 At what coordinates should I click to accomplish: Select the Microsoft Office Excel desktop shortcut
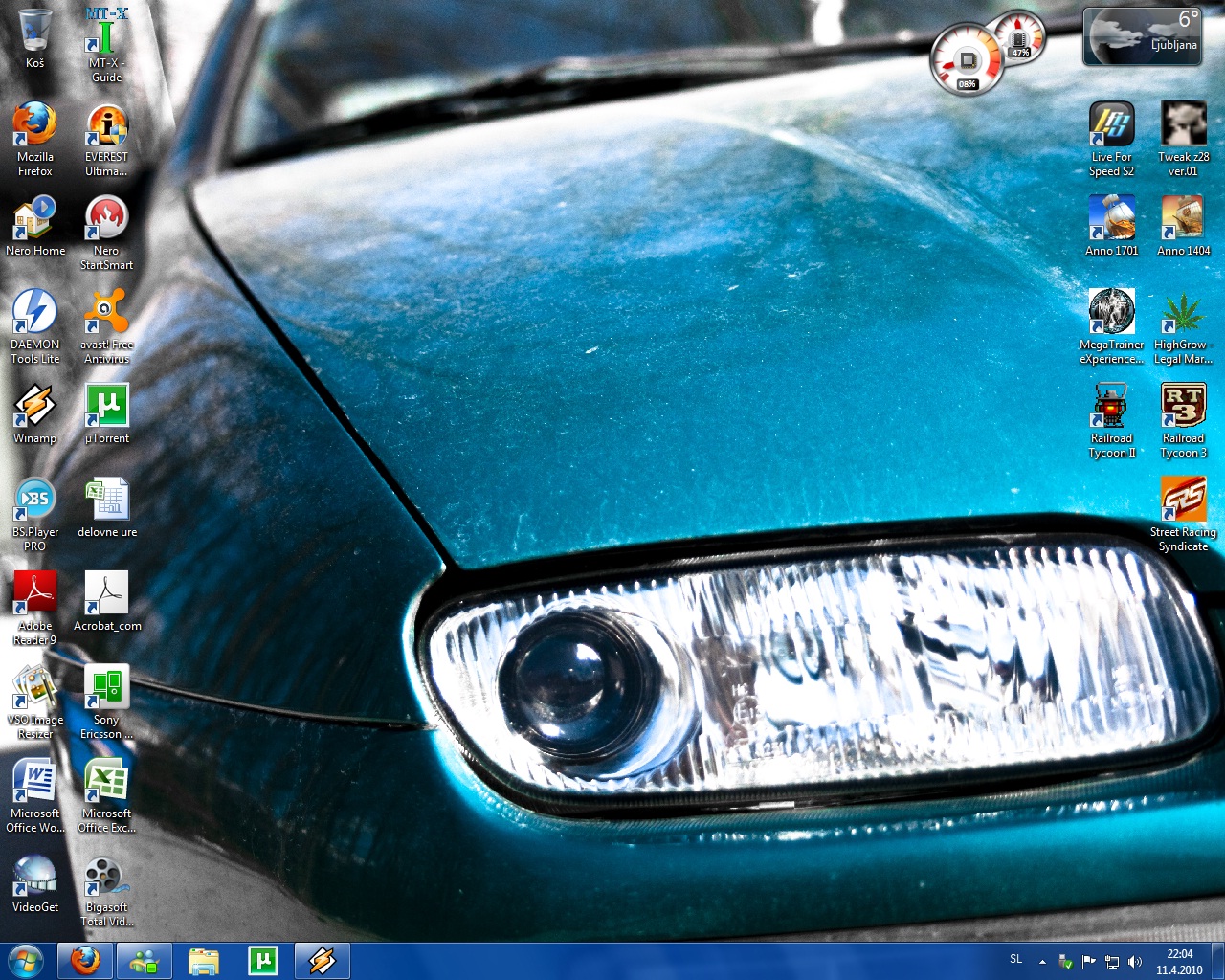coord(106,796)
